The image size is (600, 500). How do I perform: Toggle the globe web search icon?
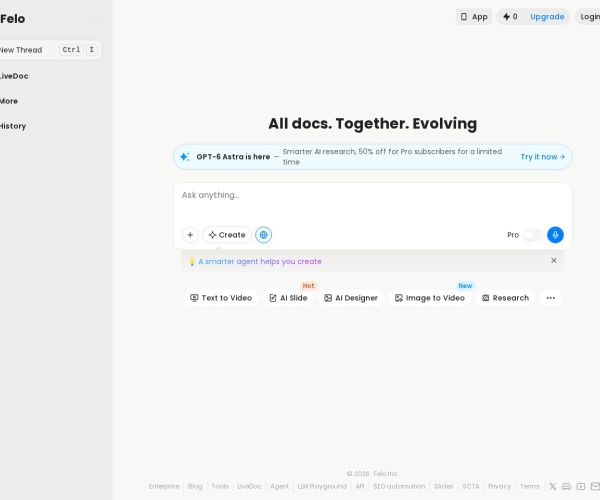pyautogui.click(x=264, y=235)
